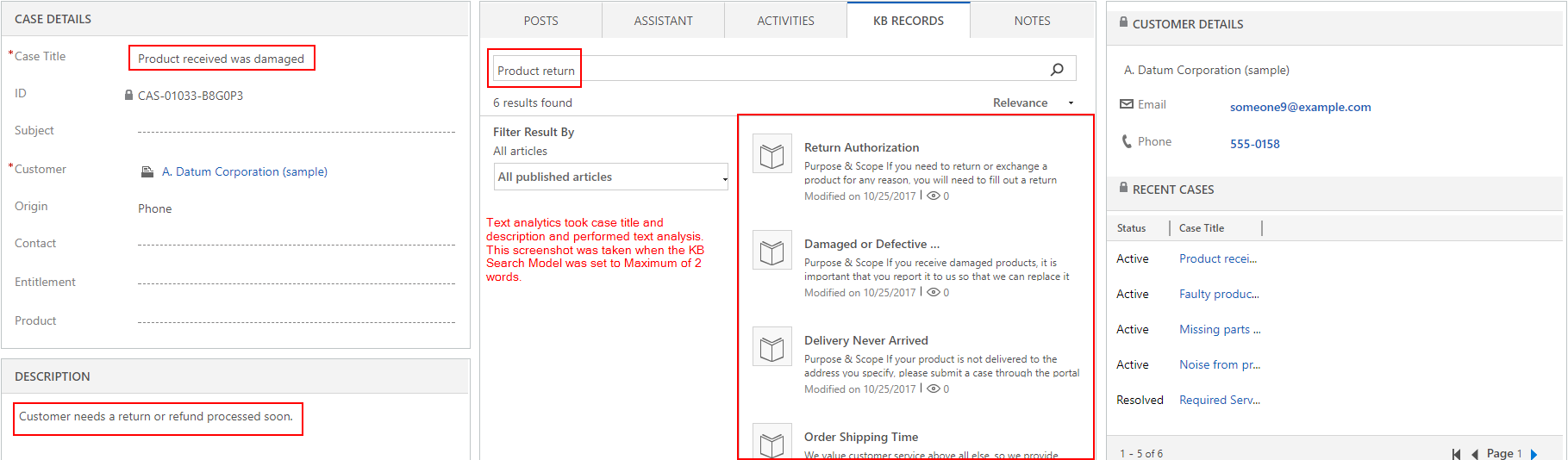The width and height of the screenshot is (1568, 460).
Task: Select the Notes tab
Action: pyautogui.click(x=1032, y=21)
